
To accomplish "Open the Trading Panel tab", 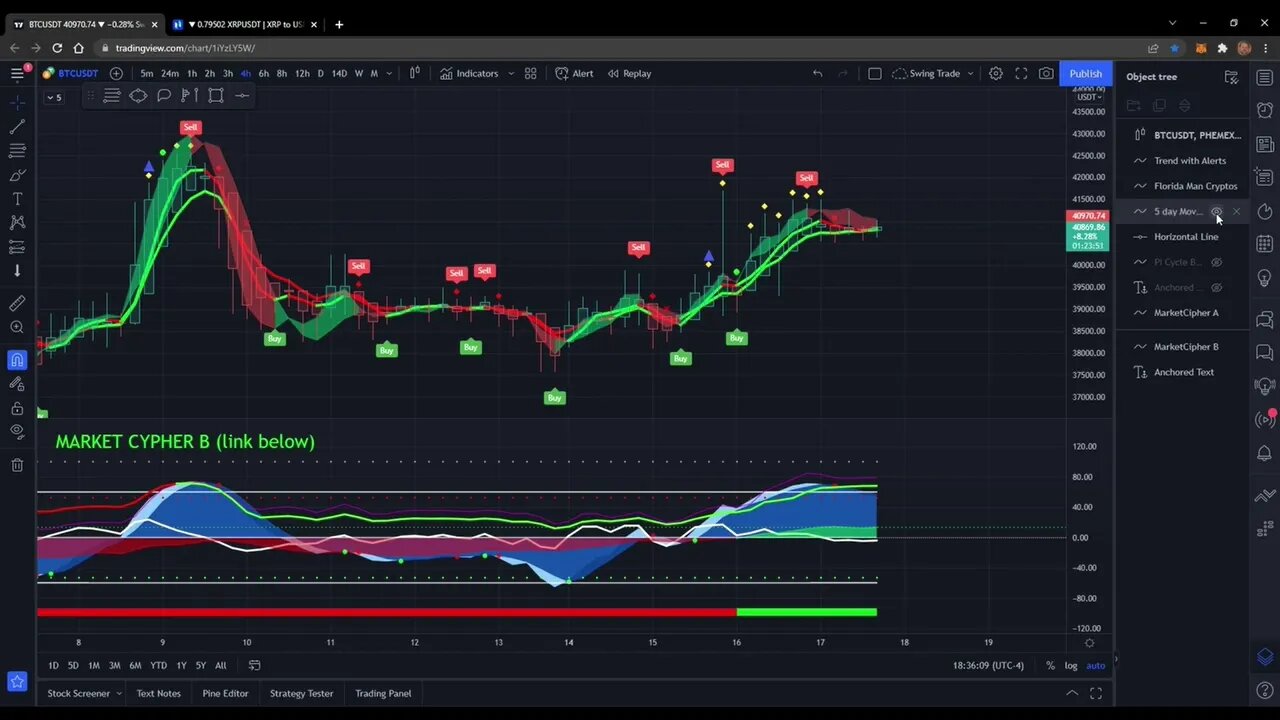I will click(x=383, y=693).
